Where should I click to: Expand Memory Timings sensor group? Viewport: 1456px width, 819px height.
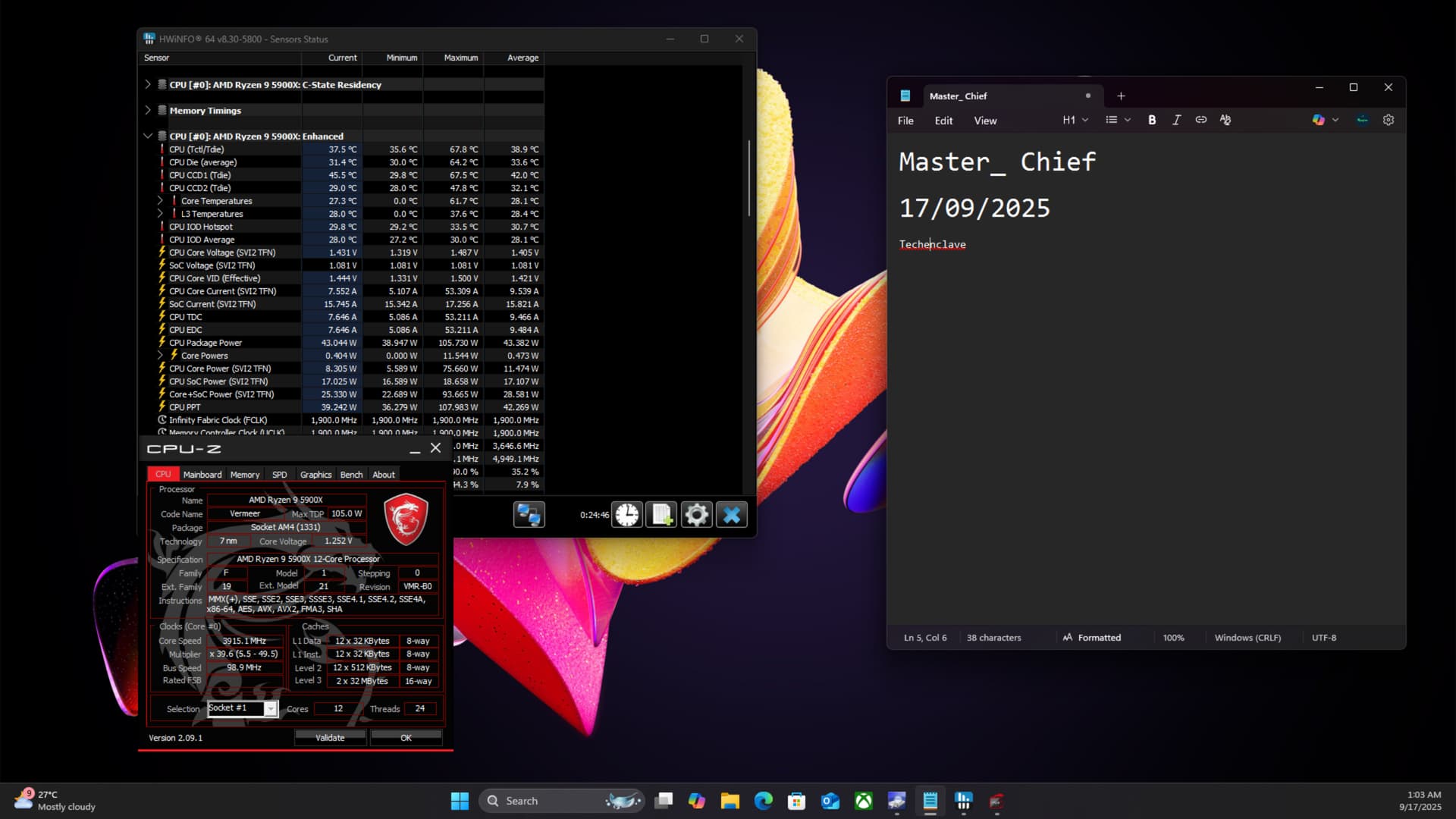click(148, 110)
